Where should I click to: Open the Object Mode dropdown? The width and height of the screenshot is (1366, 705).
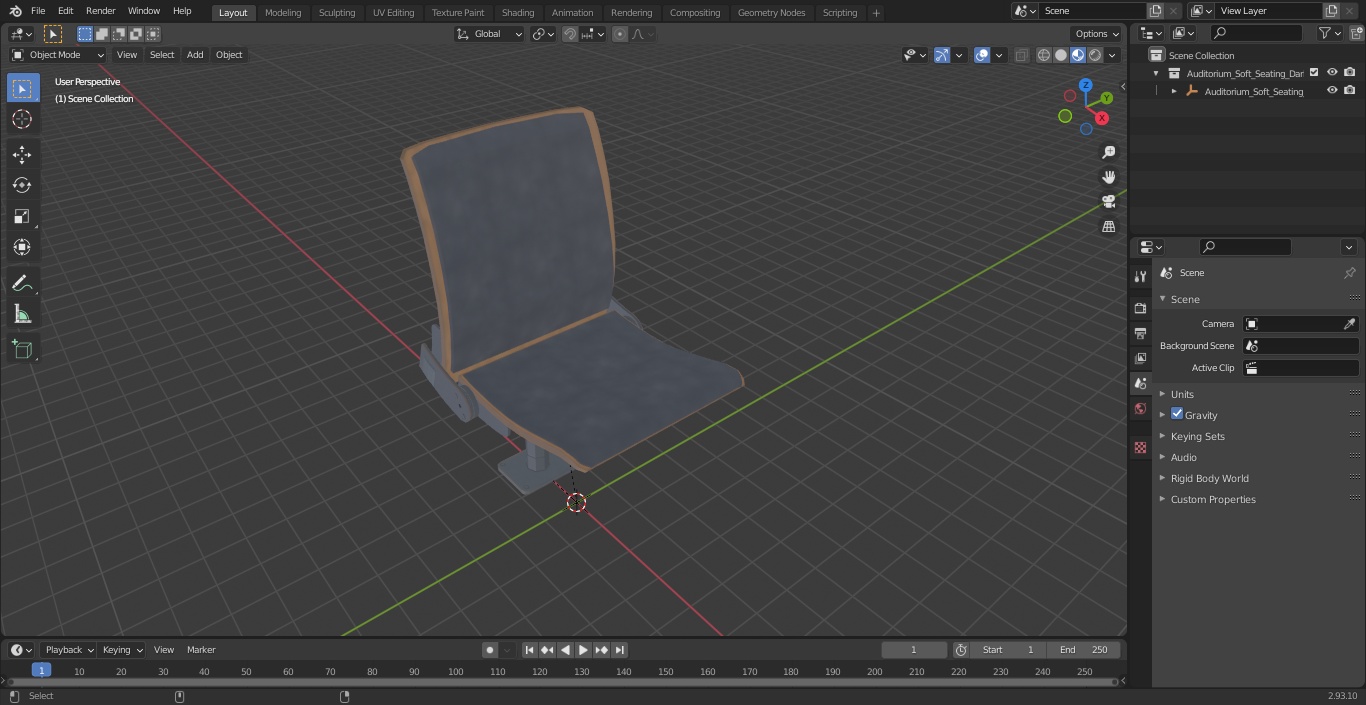pyautogui.click(x=58, y=55)
